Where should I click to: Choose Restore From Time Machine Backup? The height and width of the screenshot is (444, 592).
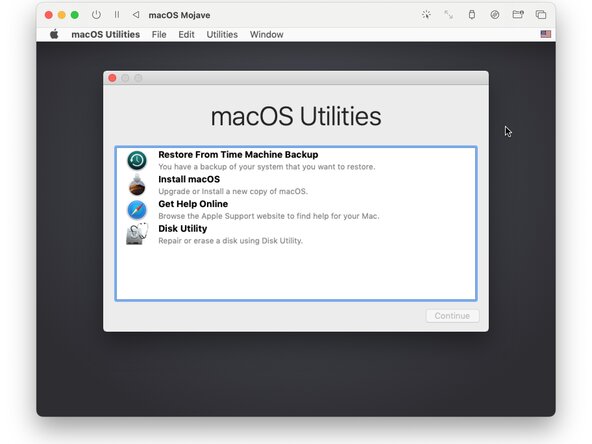[296, 160]
